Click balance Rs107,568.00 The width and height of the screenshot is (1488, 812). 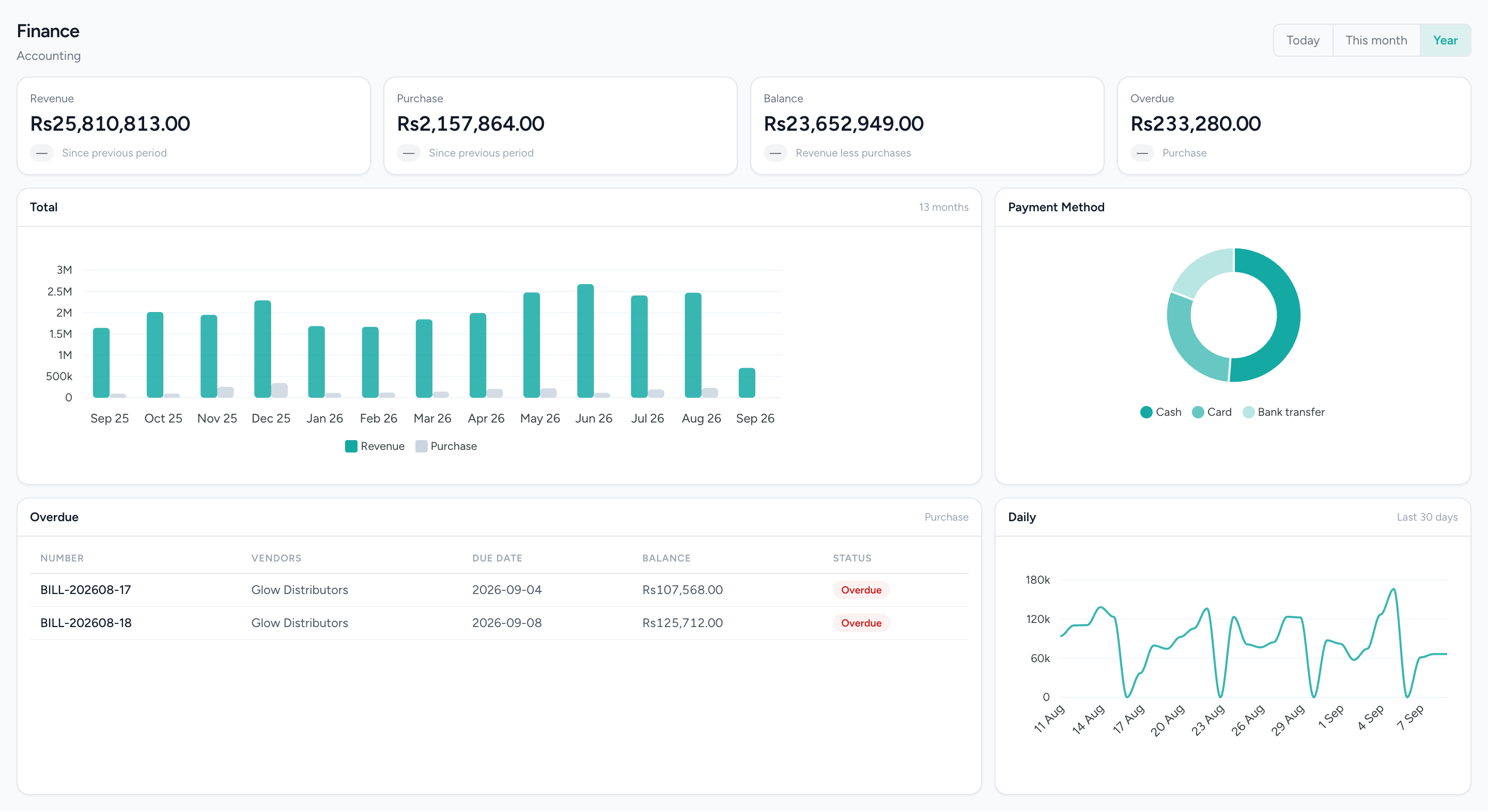pos(682,590)
